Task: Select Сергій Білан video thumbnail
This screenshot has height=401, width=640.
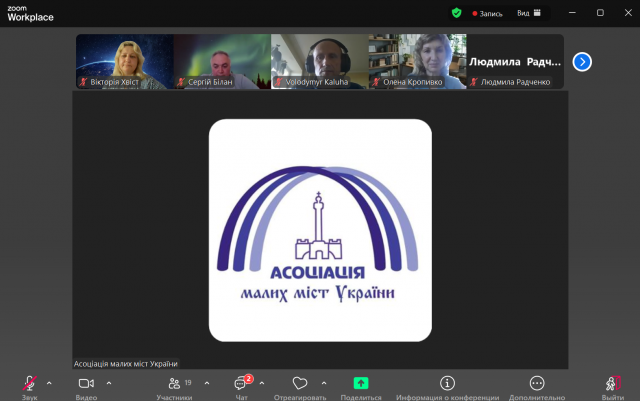Action: (222, 61)
